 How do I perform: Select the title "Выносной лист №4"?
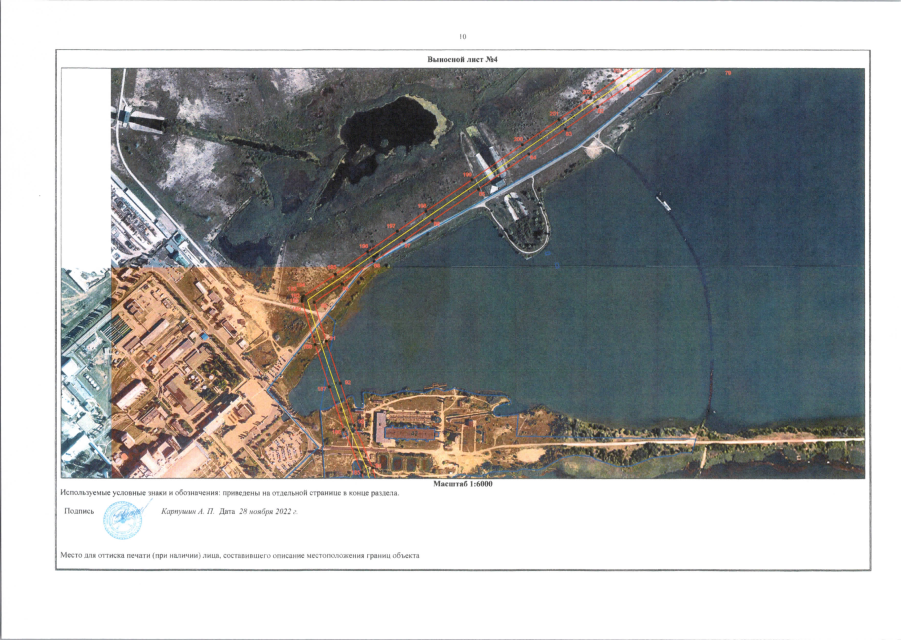(462, 59)
